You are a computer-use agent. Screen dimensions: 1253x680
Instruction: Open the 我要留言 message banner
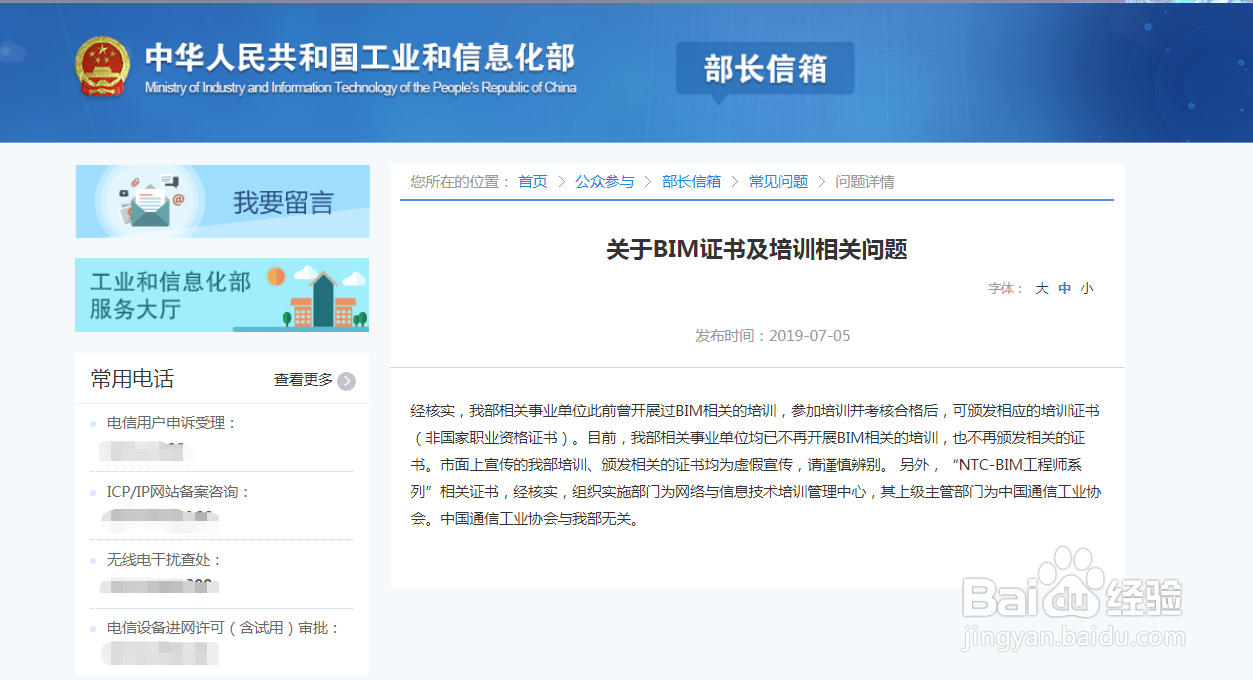[222, 201]
